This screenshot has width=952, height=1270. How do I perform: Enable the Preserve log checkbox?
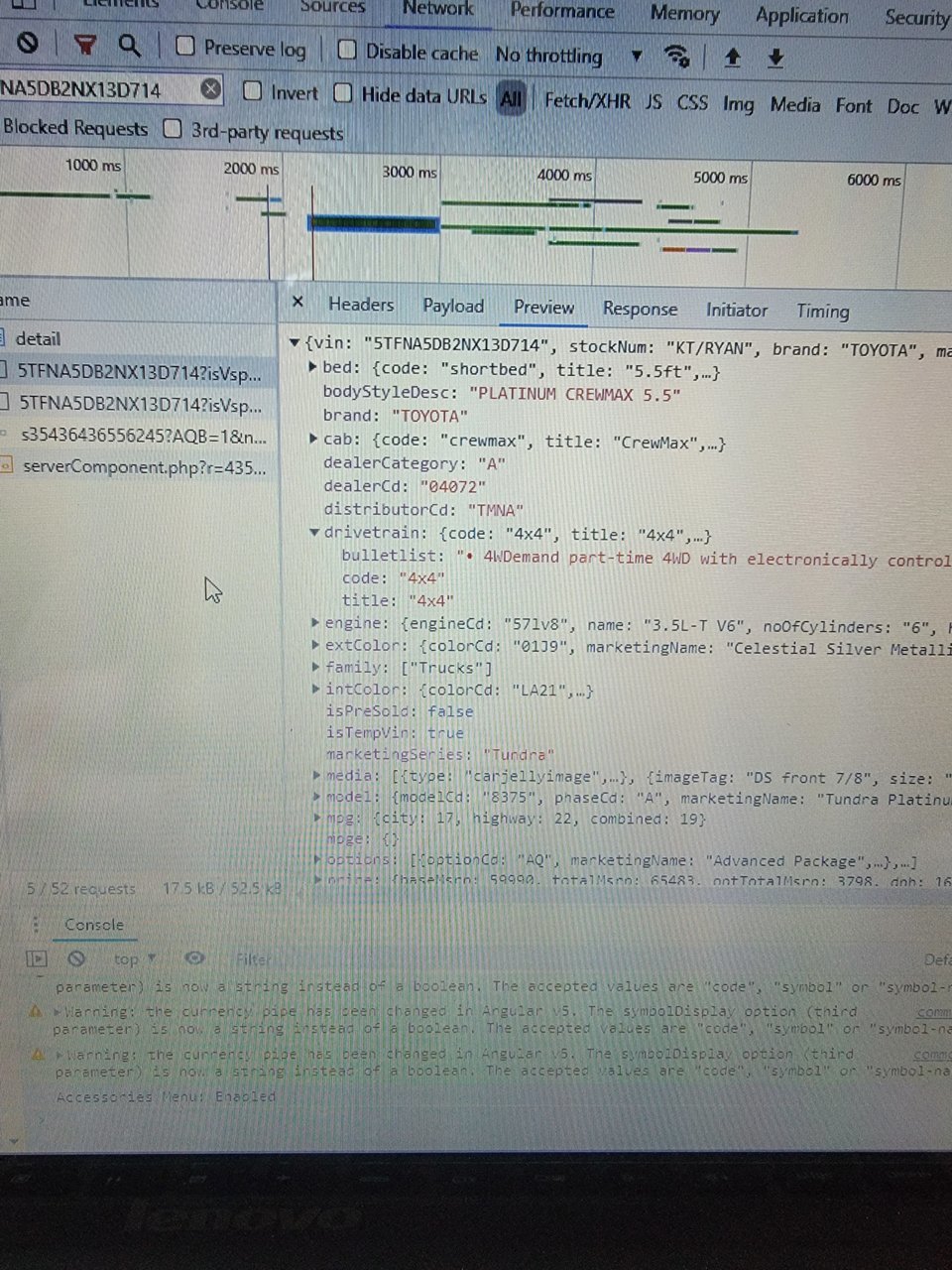point(184,46)
